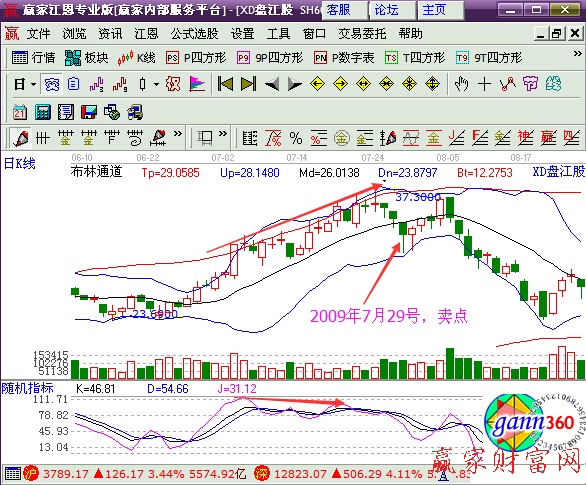Open the 日 period dropdown arrow

tap(34, 84)
